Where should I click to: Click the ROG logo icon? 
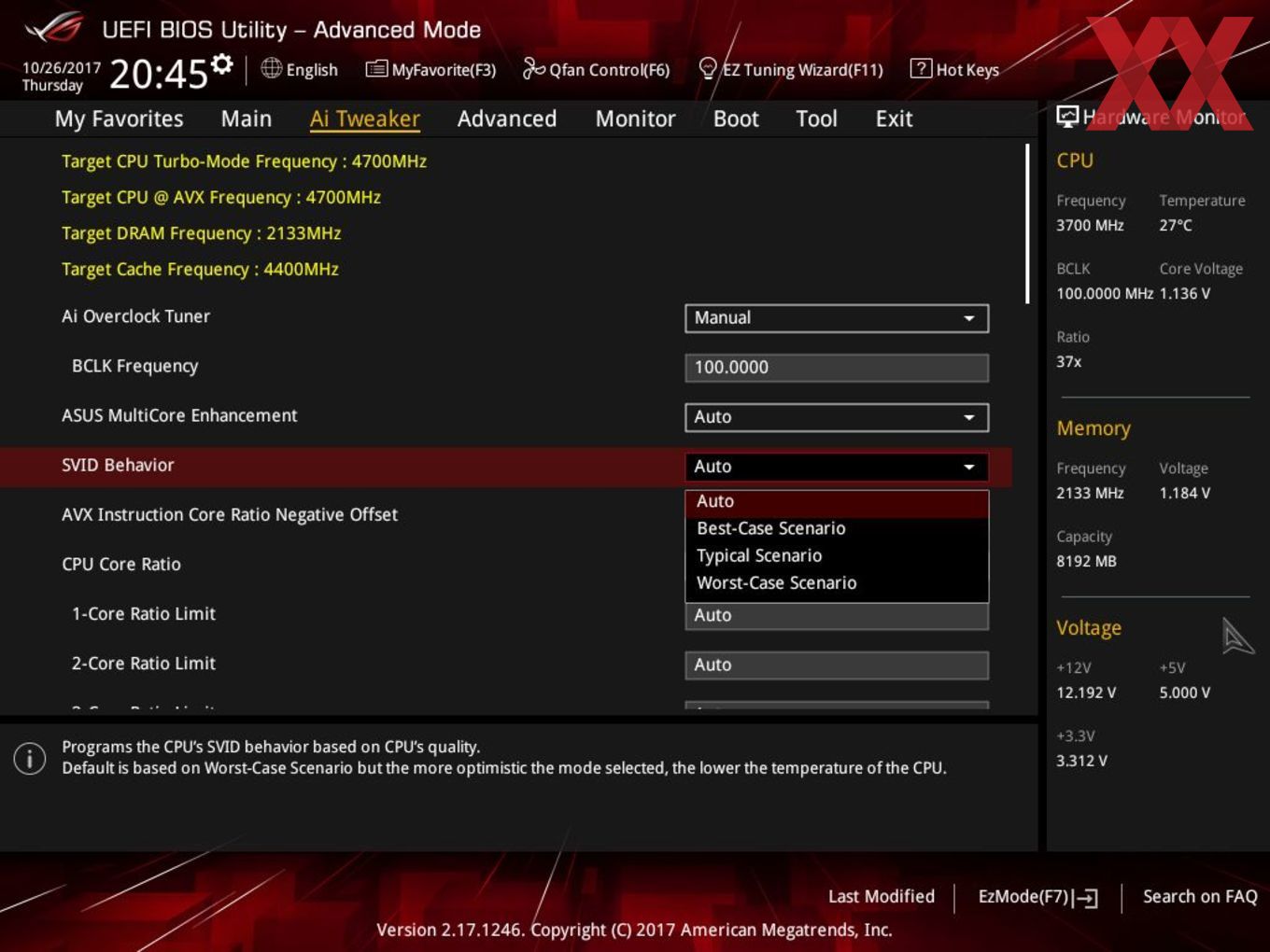[54, 28]
